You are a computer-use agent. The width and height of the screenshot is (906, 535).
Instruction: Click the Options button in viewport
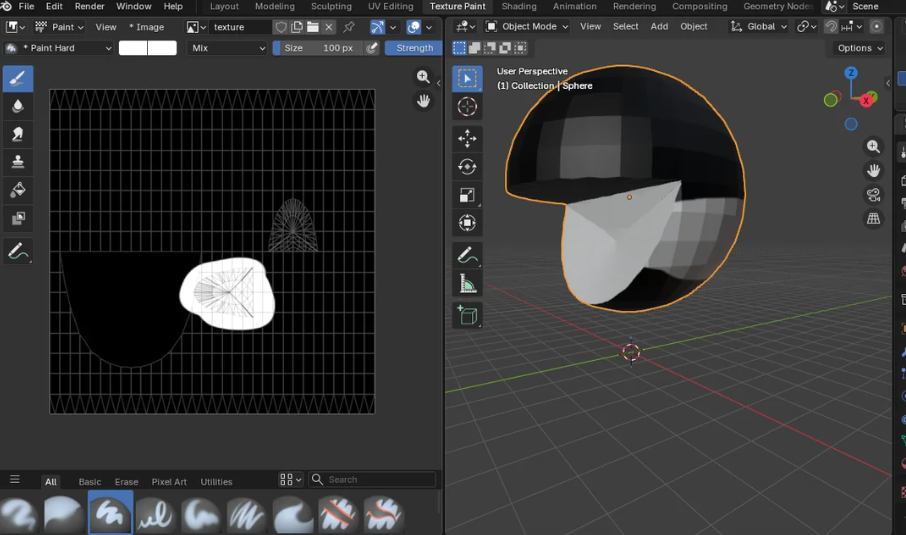point(859,48)
